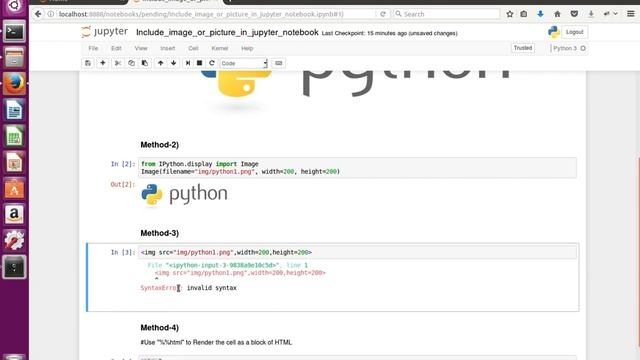
Task: Open the Terminal from the Ubuntu launcher
Action: [14, 31]
